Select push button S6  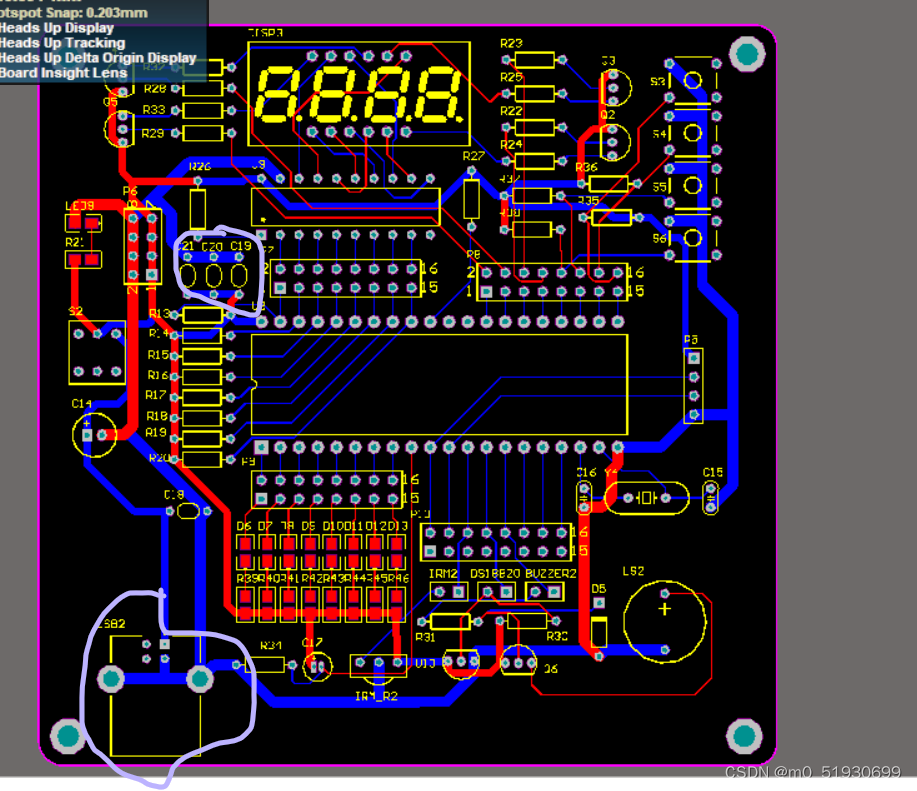point(693,238)
